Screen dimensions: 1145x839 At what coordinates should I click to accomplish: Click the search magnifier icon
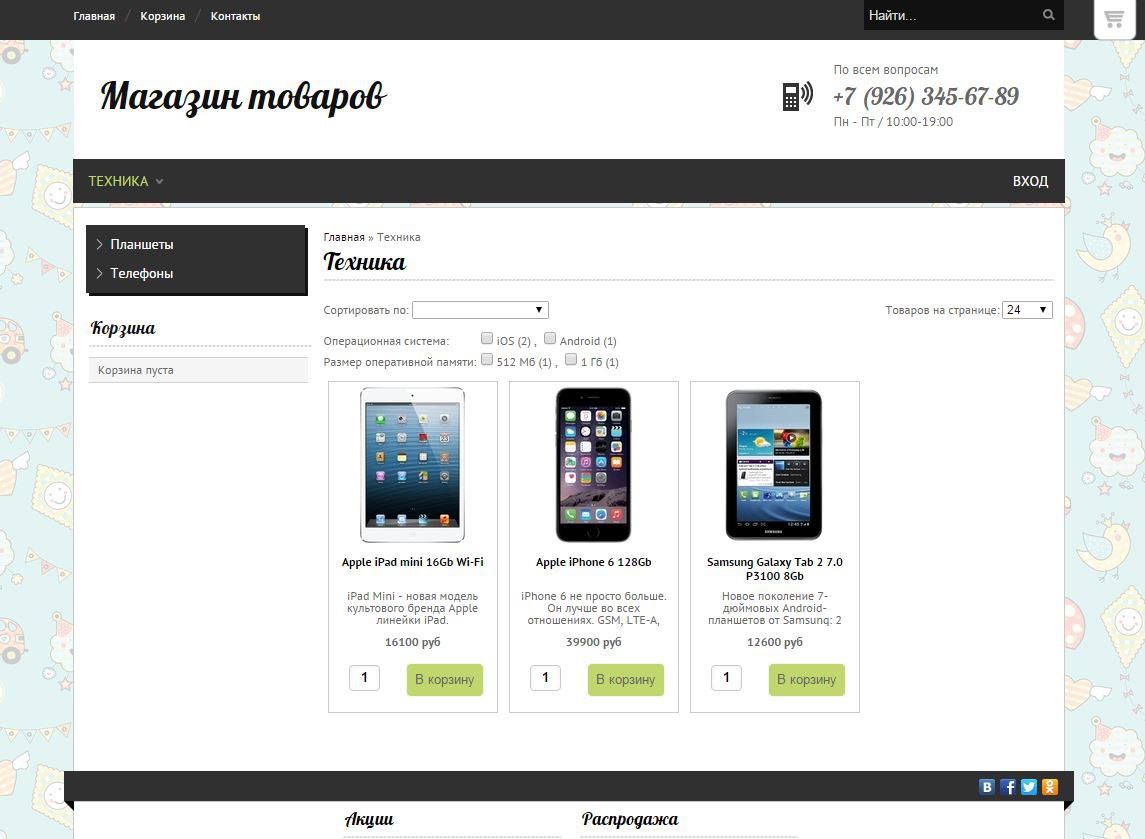[1049, 15]
